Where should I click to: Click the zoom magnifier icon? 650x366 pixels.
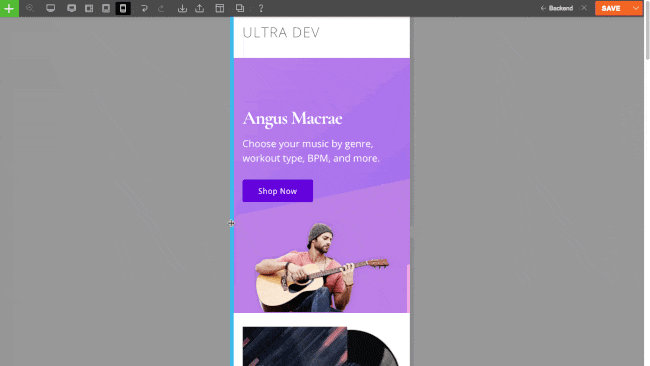(30, 8)
